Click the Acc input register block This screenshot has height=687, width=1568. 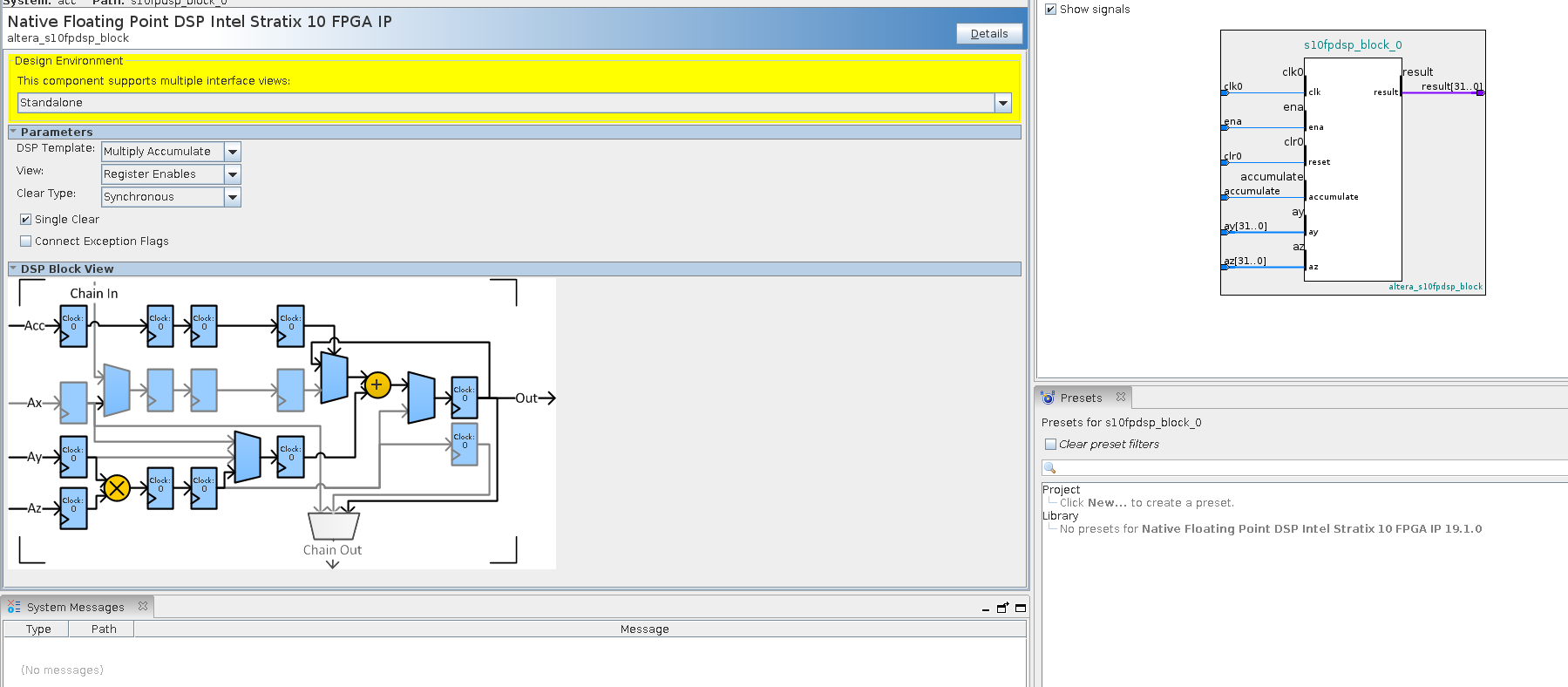tap(73, 326)
